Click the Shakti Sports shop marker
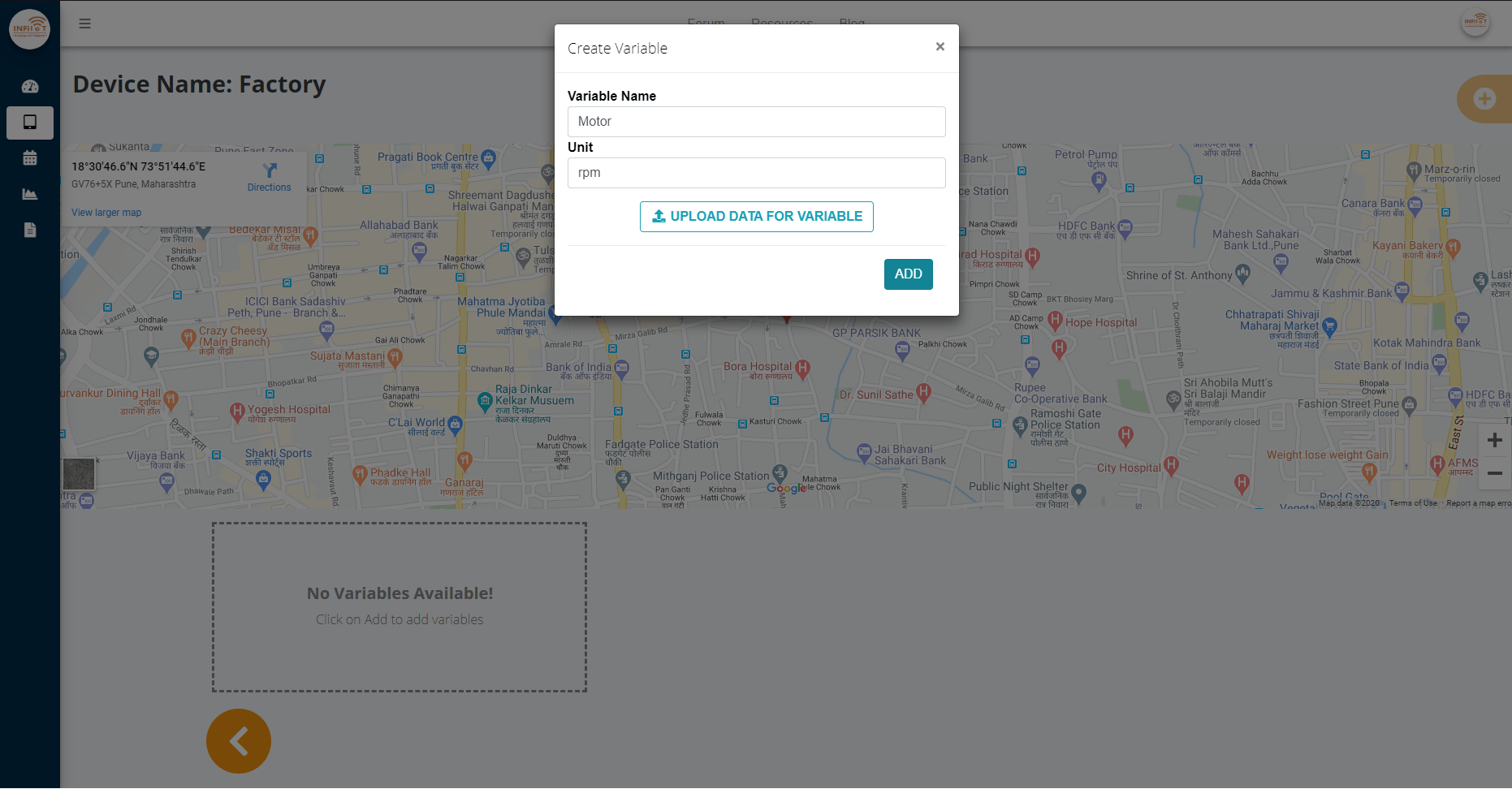Screen dimensions: 1512x789 coord(263,479)
